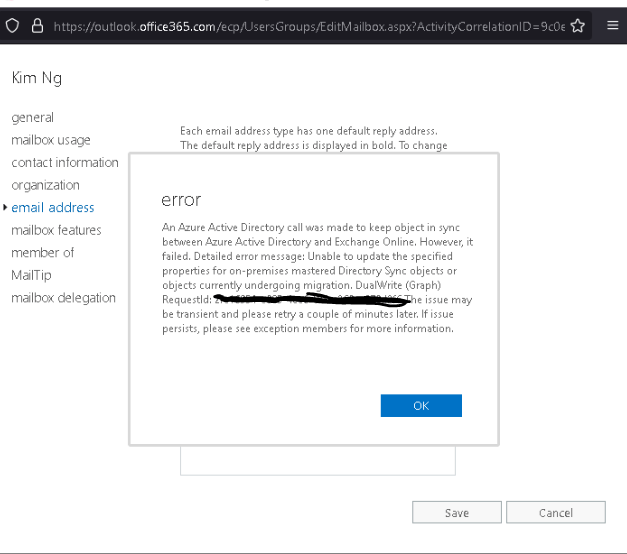Click the shield tracking protection icon
Image resolution: width=627 pixels, height=554 pixels.
[12, 26]
